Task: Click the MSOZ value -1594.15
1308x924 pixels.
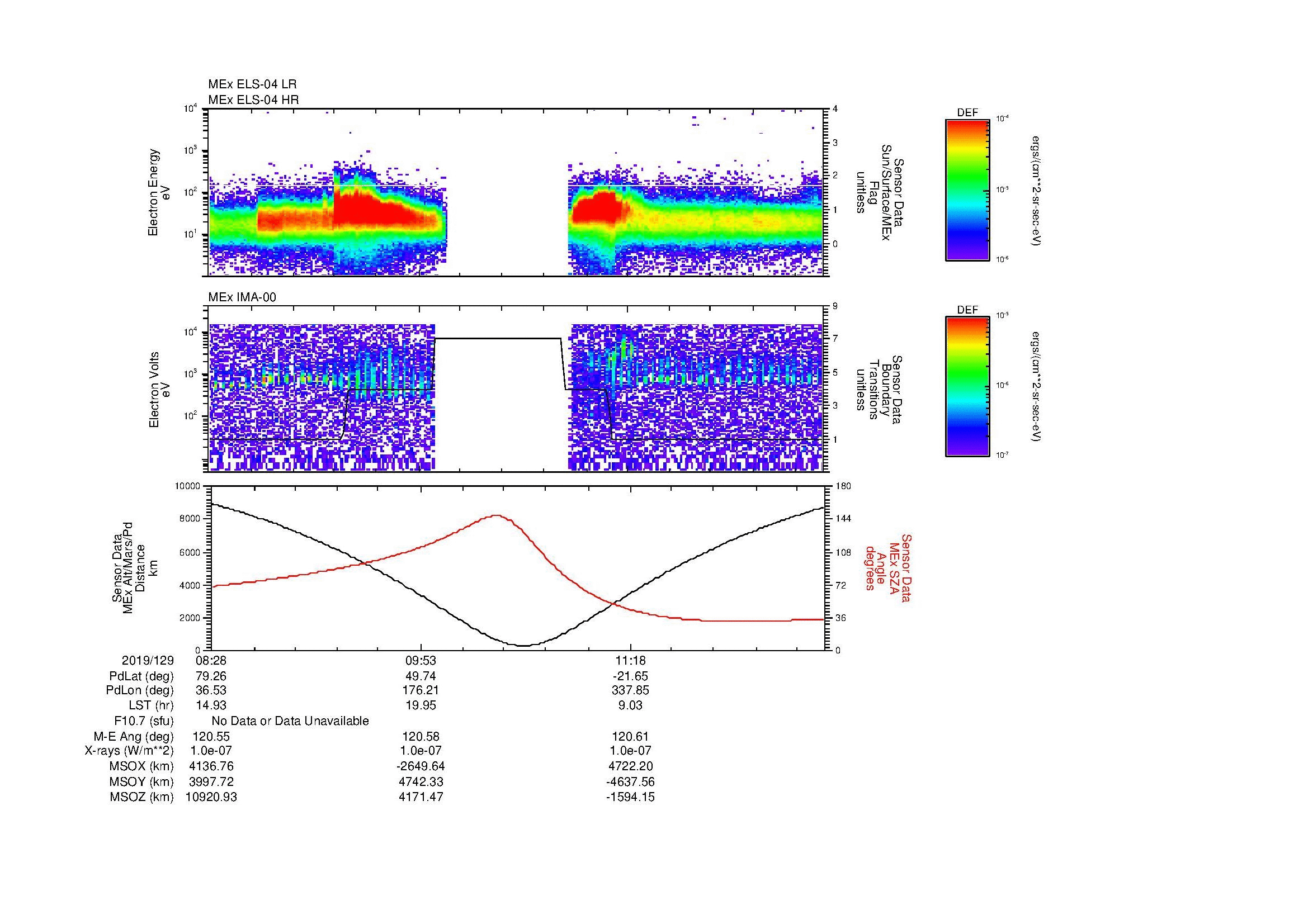Action: pos(630,797)
